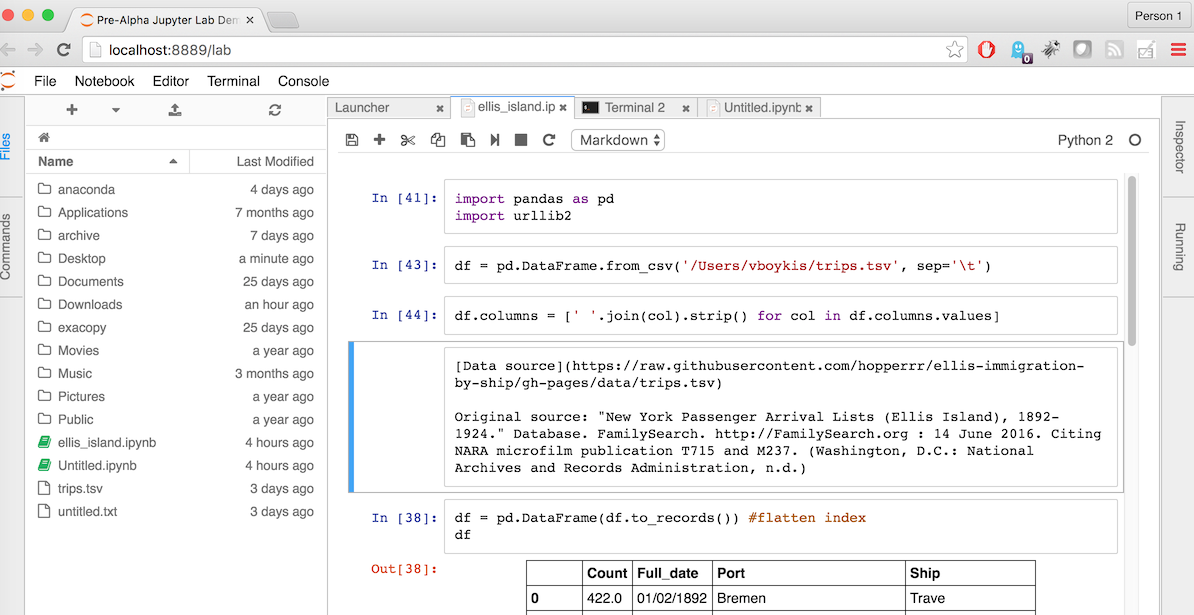The width and height of the screenshot is (1194, 615).
Task: Click the Python 2 kernel name
Action: 1085,140
